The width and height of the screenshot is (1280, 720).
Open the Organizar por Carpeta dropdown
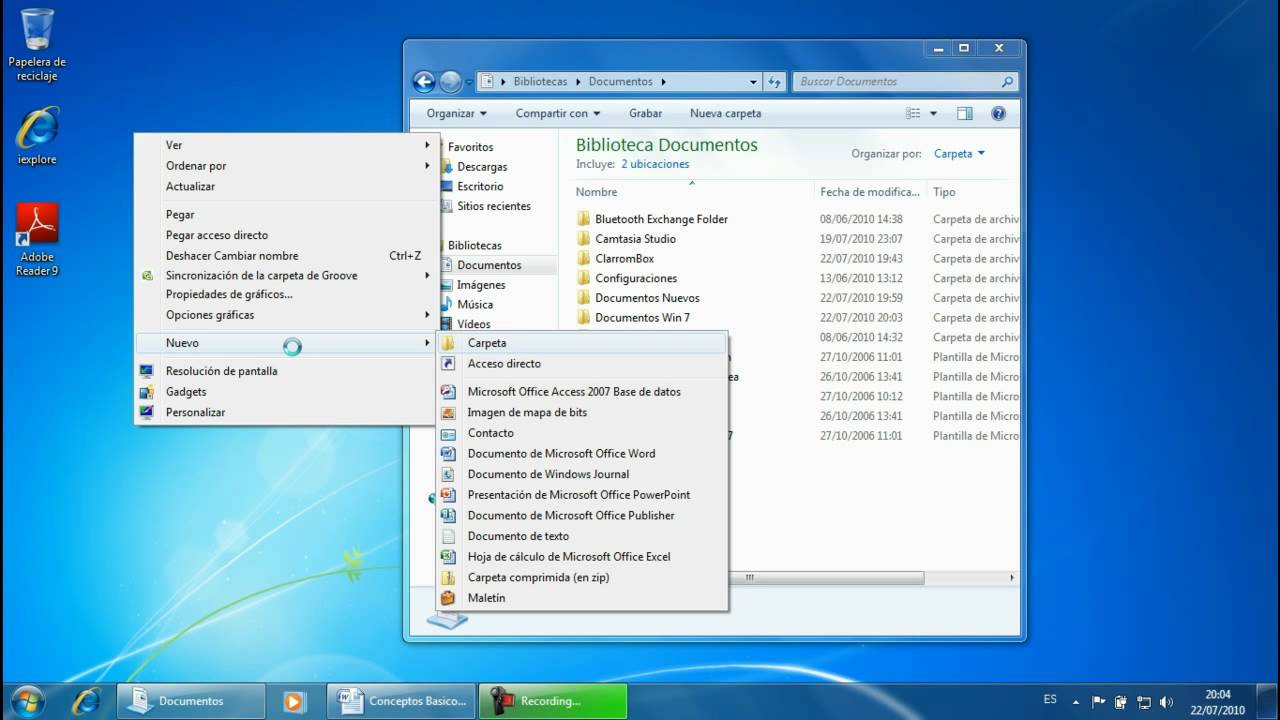[959, 154]
